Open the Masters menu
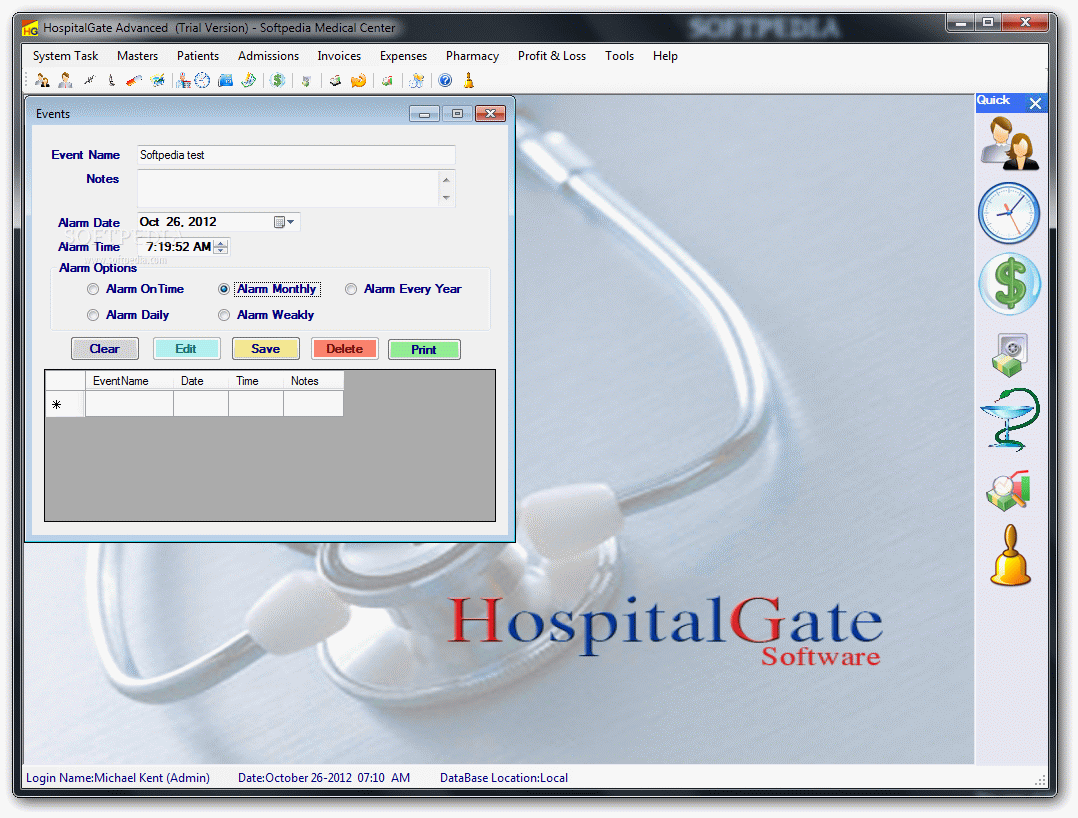The width and height of the screenshot is (1078, 818). click(x=138, y=56)
